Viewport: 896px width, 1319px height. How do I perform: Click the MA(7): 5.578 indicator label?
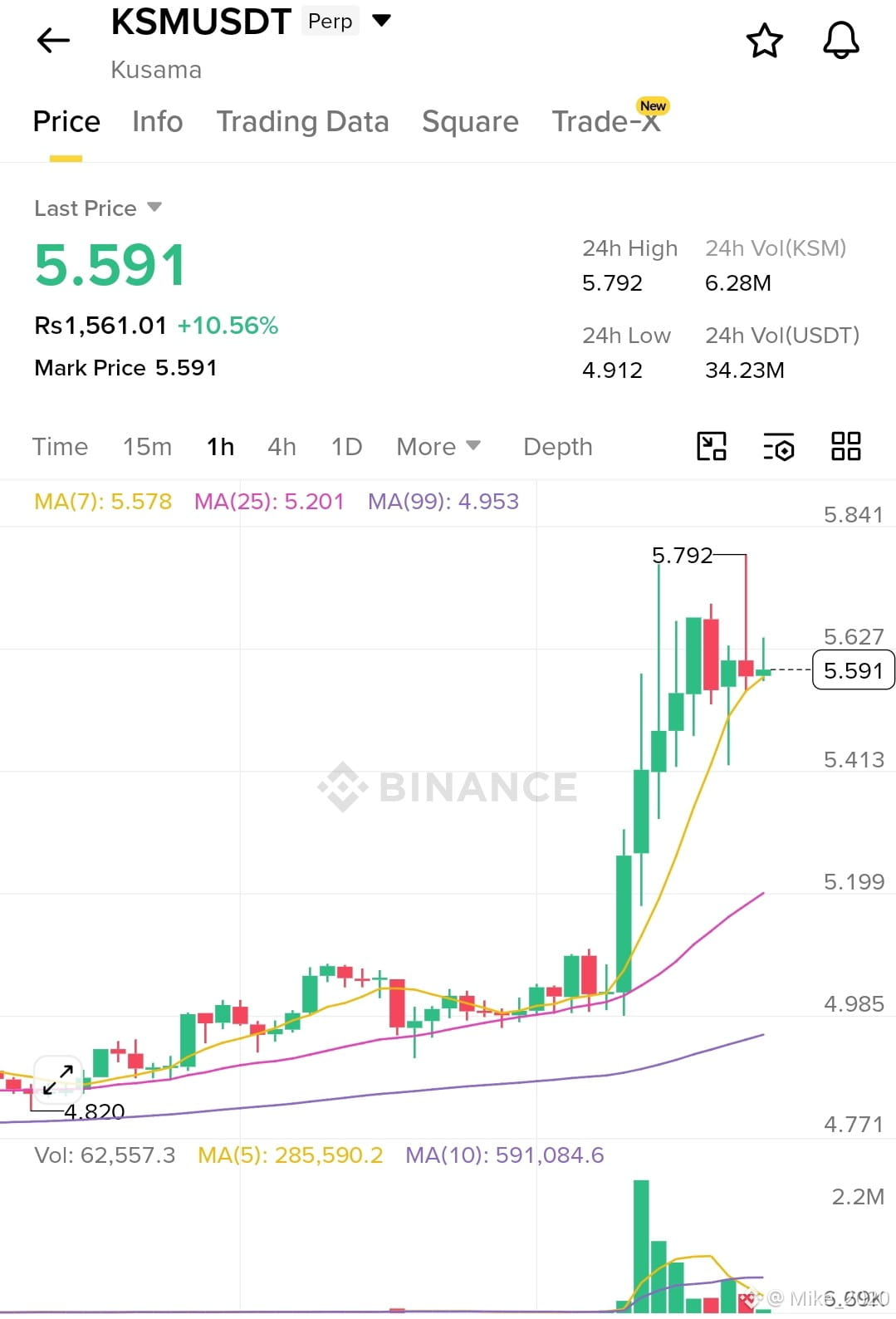(103, 502)
